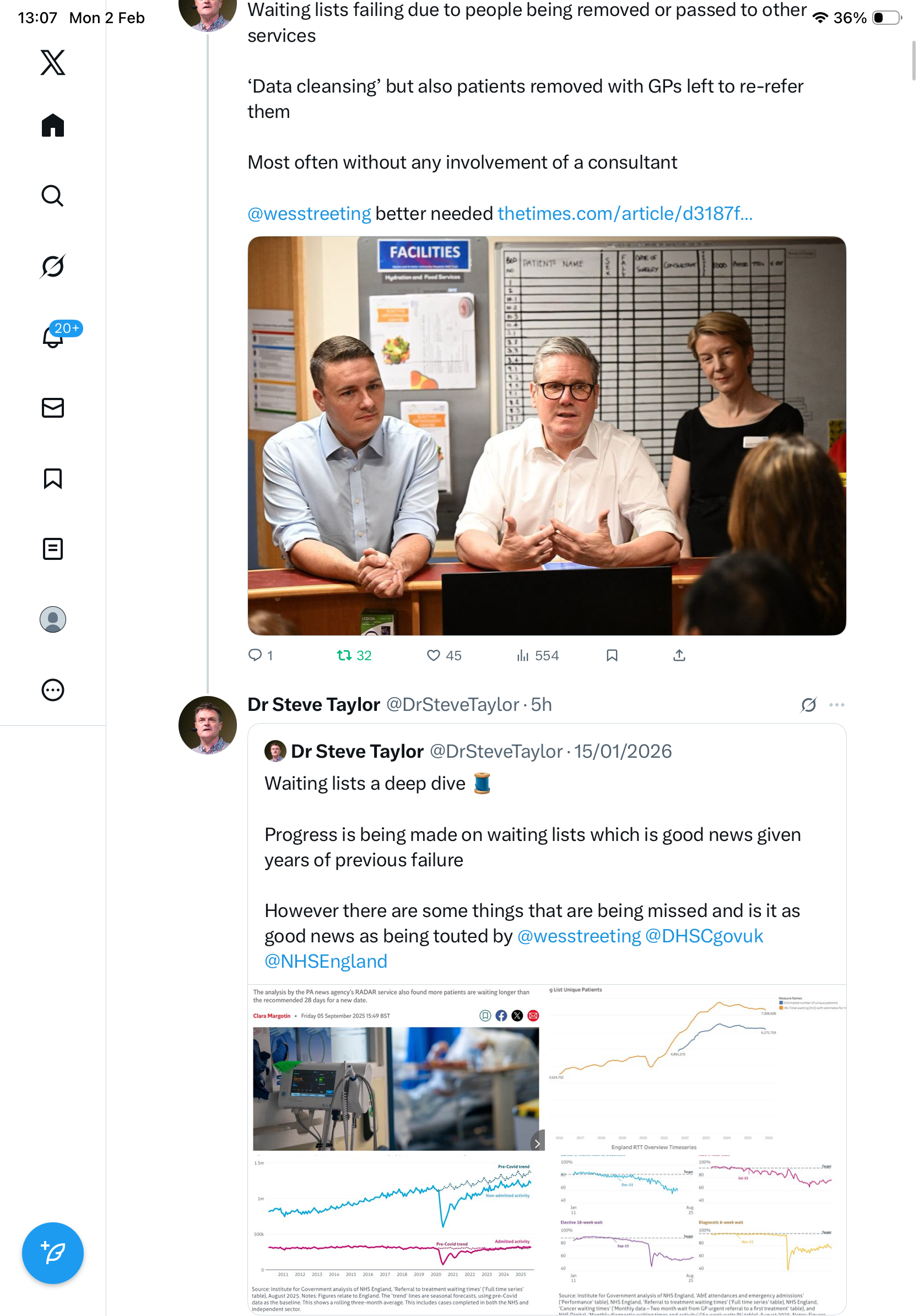
Task: Click next arrow on quoted post image
Action: pos(537,1144)
